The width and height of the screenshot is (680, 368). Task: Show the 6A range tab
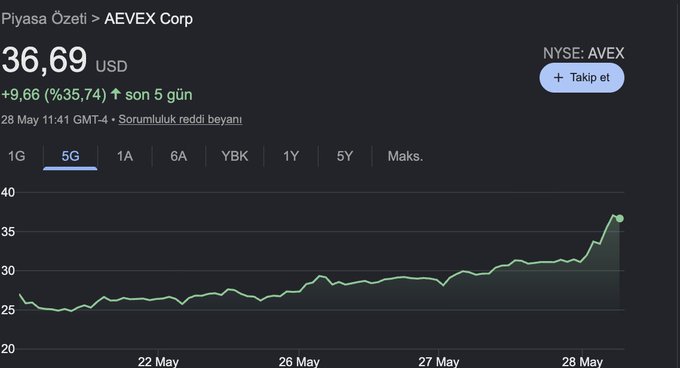pyautogui.click(x=178, y=156)
